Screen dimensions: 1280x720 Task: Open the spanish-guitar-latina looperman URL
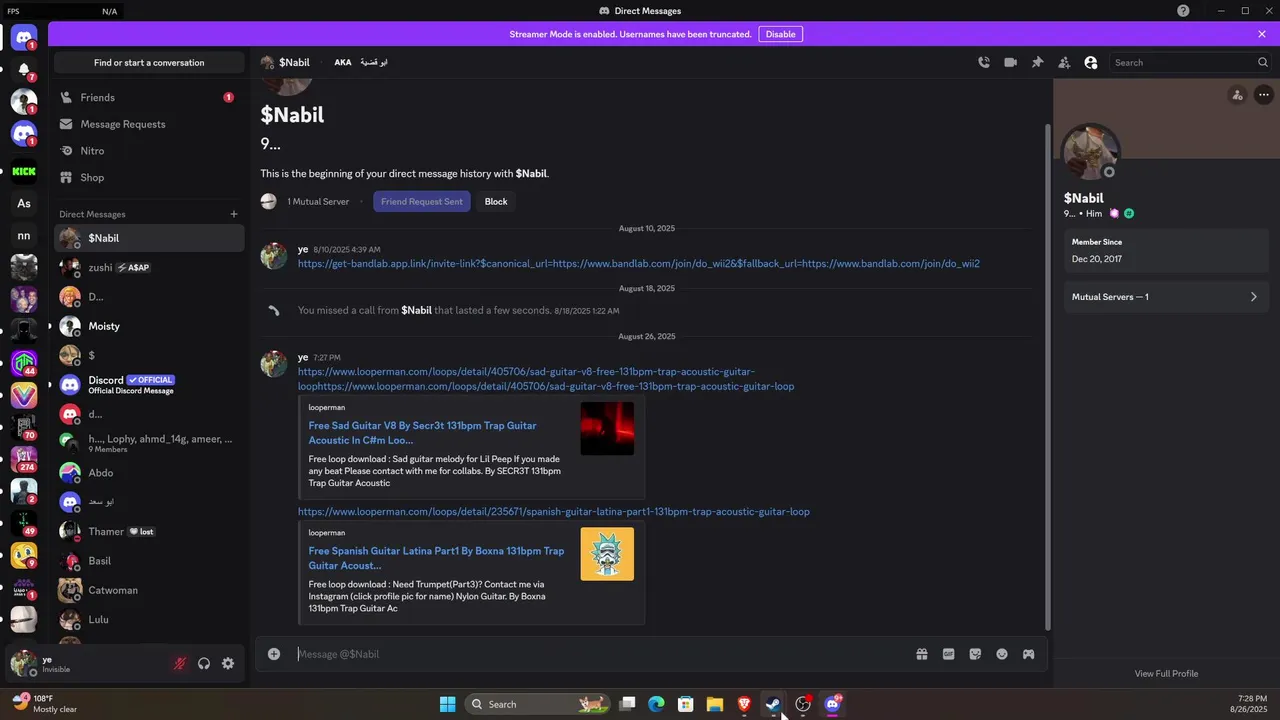pos(553,511)
